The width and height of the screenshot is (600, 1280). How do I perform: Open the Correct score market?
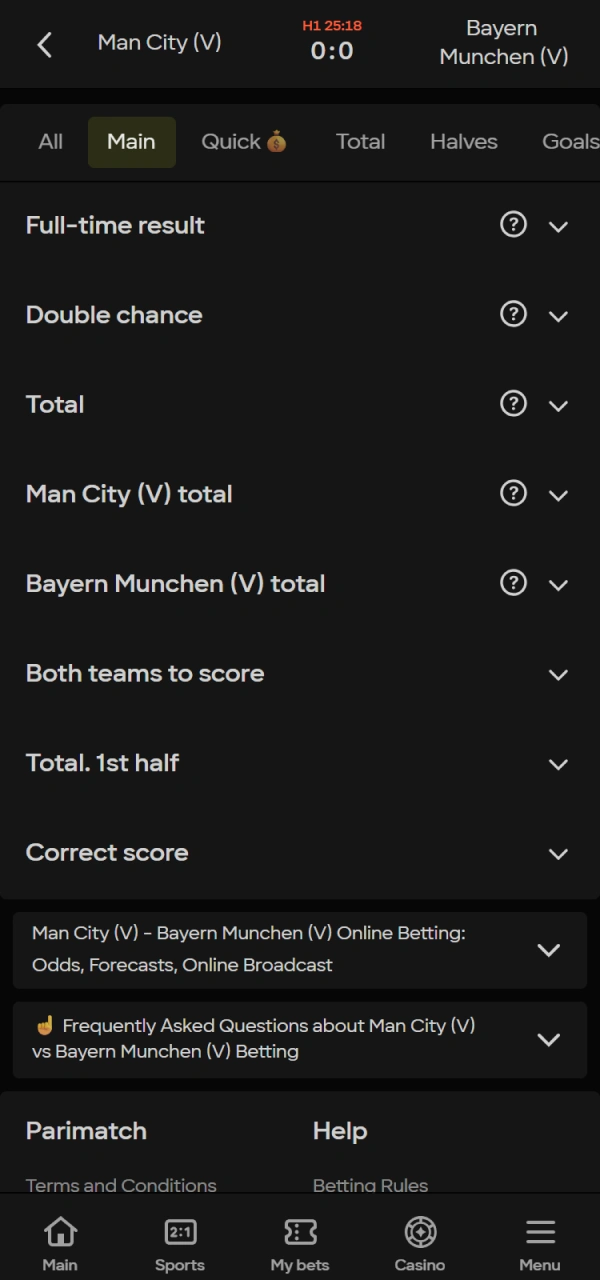558,854
